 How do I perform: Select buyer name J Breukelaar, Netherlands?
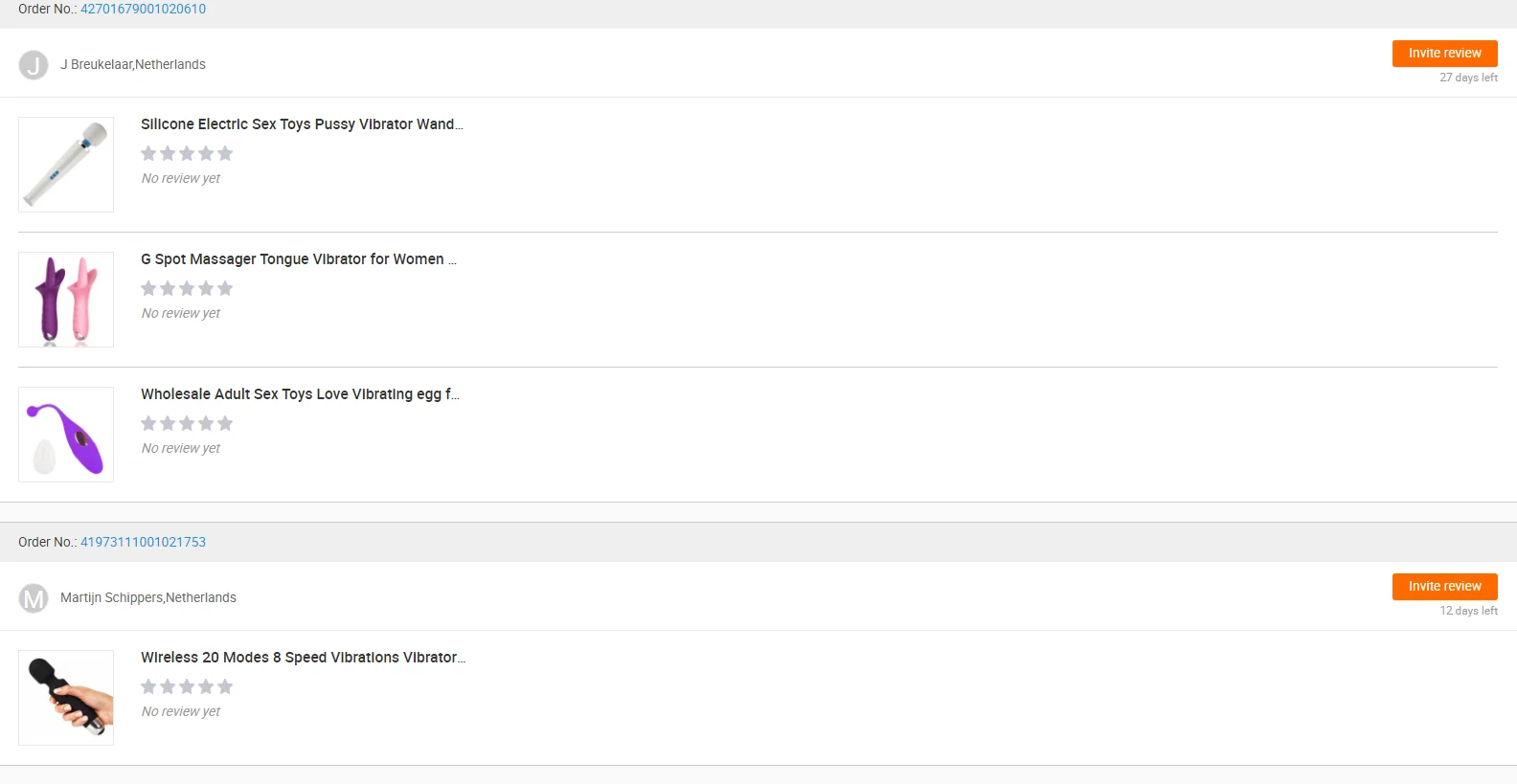tap(133, 65)
